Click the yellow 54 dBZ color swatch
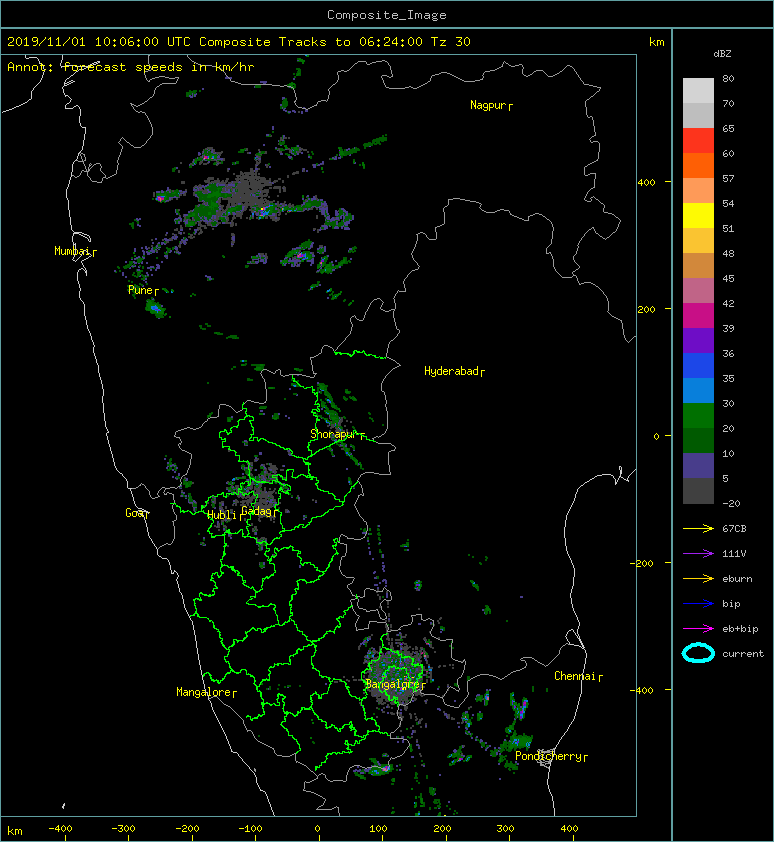Viewport: 774px width, 842px height. pyautogui.click(x=698, y=215)
